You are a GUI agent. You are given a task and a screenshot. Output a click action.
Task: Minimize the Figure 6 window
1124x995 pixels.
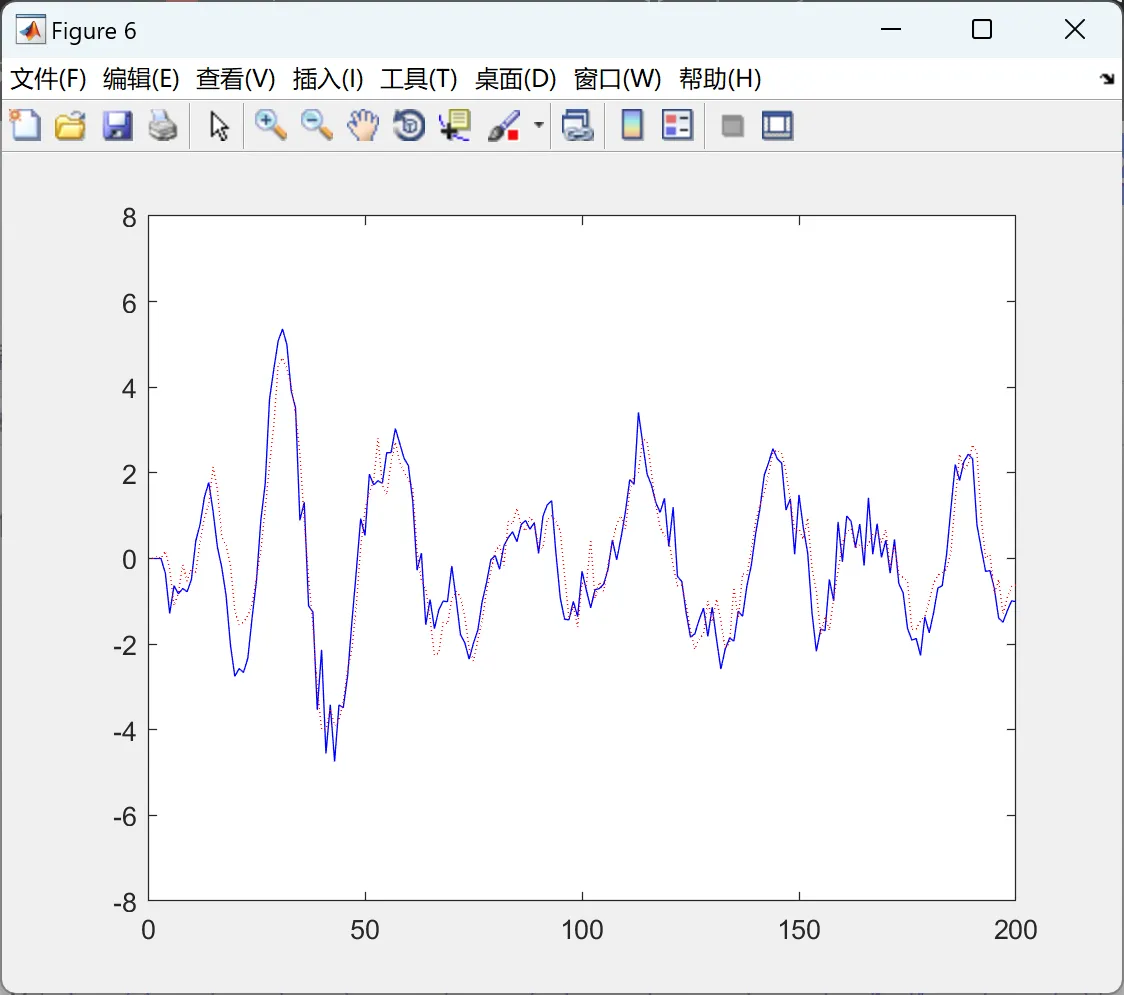coord(890,29)
